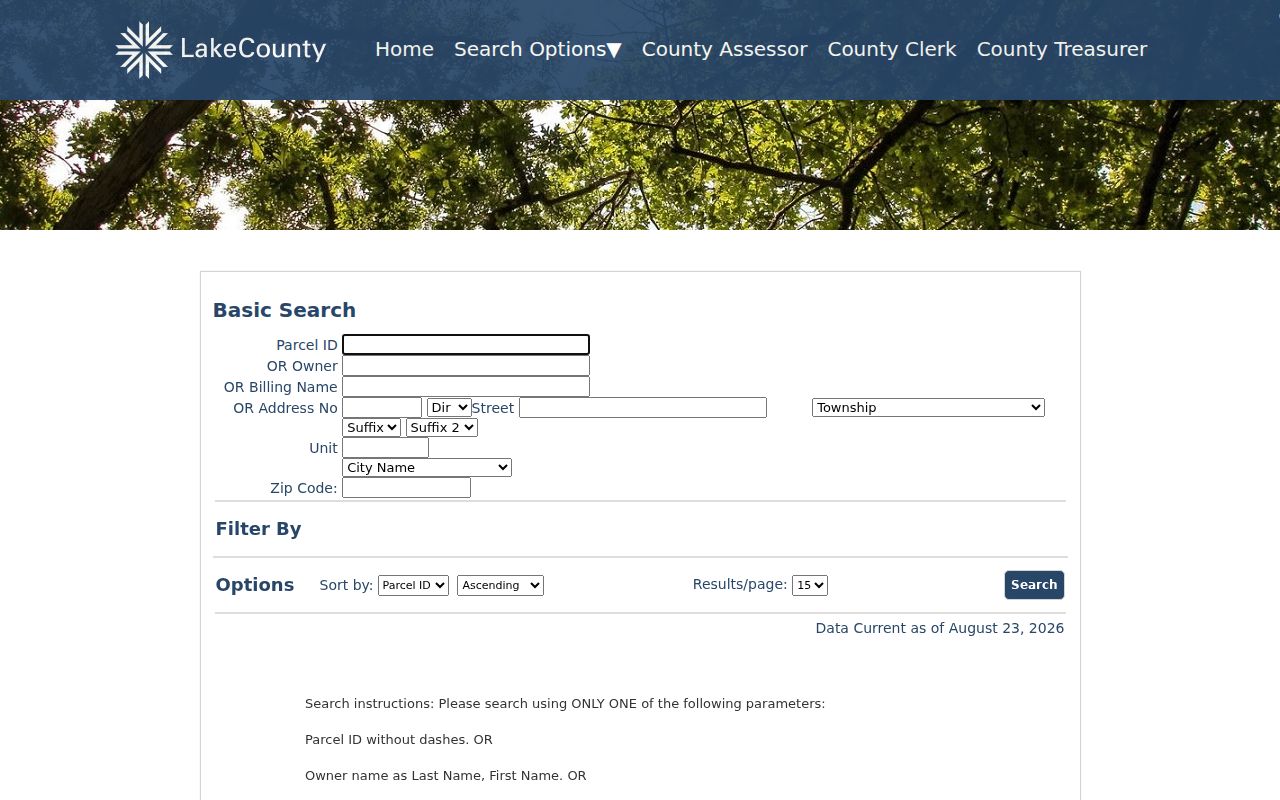The height and width of the screenshot is (800, 1280).
Task: Click the Search button
Action: click(1034, 585)
